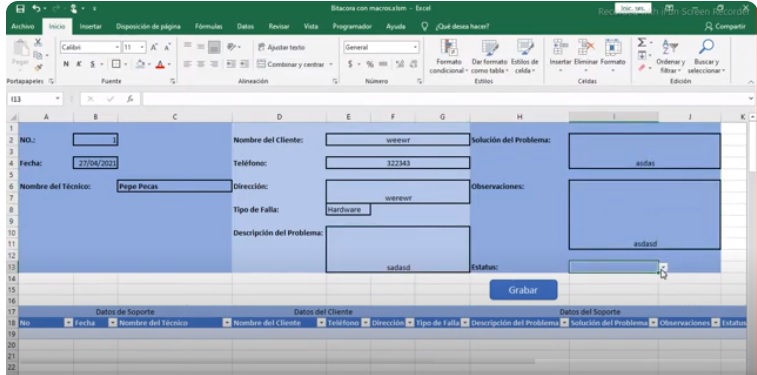Image resolution: width=757 pixels, height=375 pixels.
Task: Open fill color paint bucket
Action: click(x=140, y=64)
